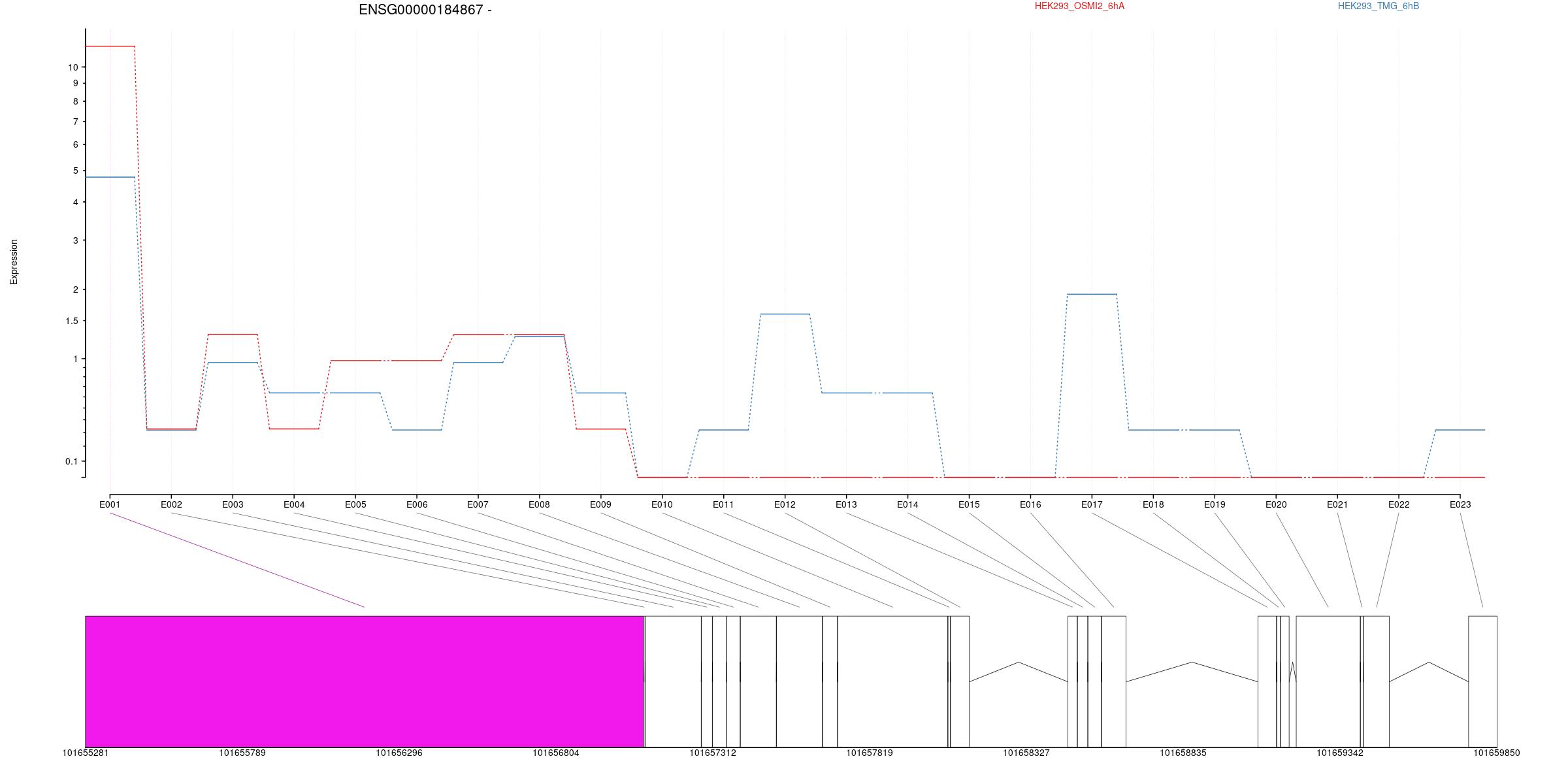Click genomic coordinate 101656296

[399, 753]
